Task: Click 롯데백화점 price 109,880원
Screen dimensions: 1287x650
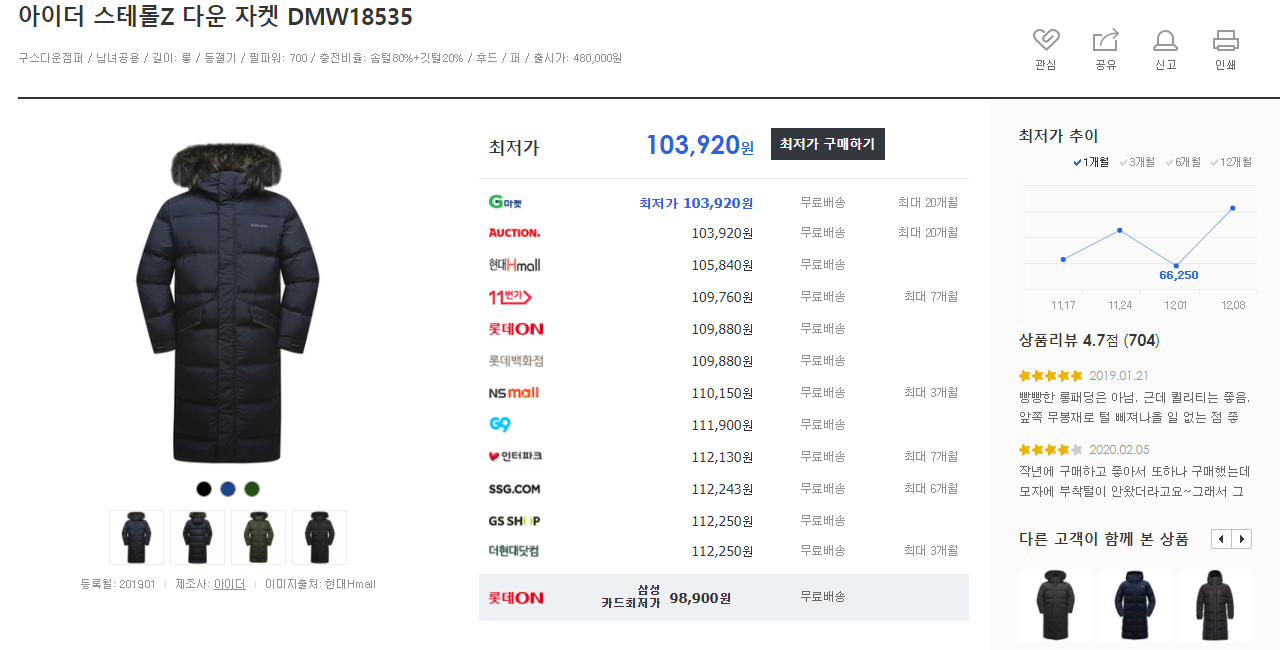Action: pos(722,361)
